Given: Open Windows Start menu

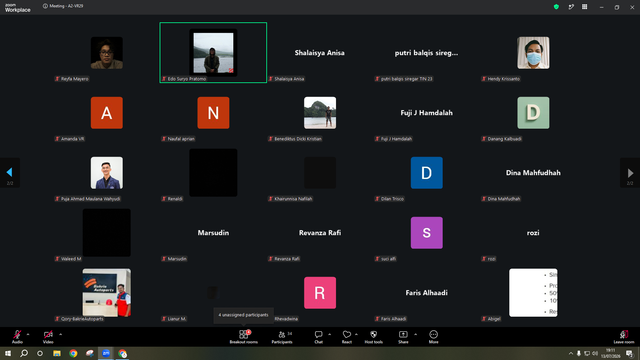Looking at the screenshot, I should click(x=7, y=353).
